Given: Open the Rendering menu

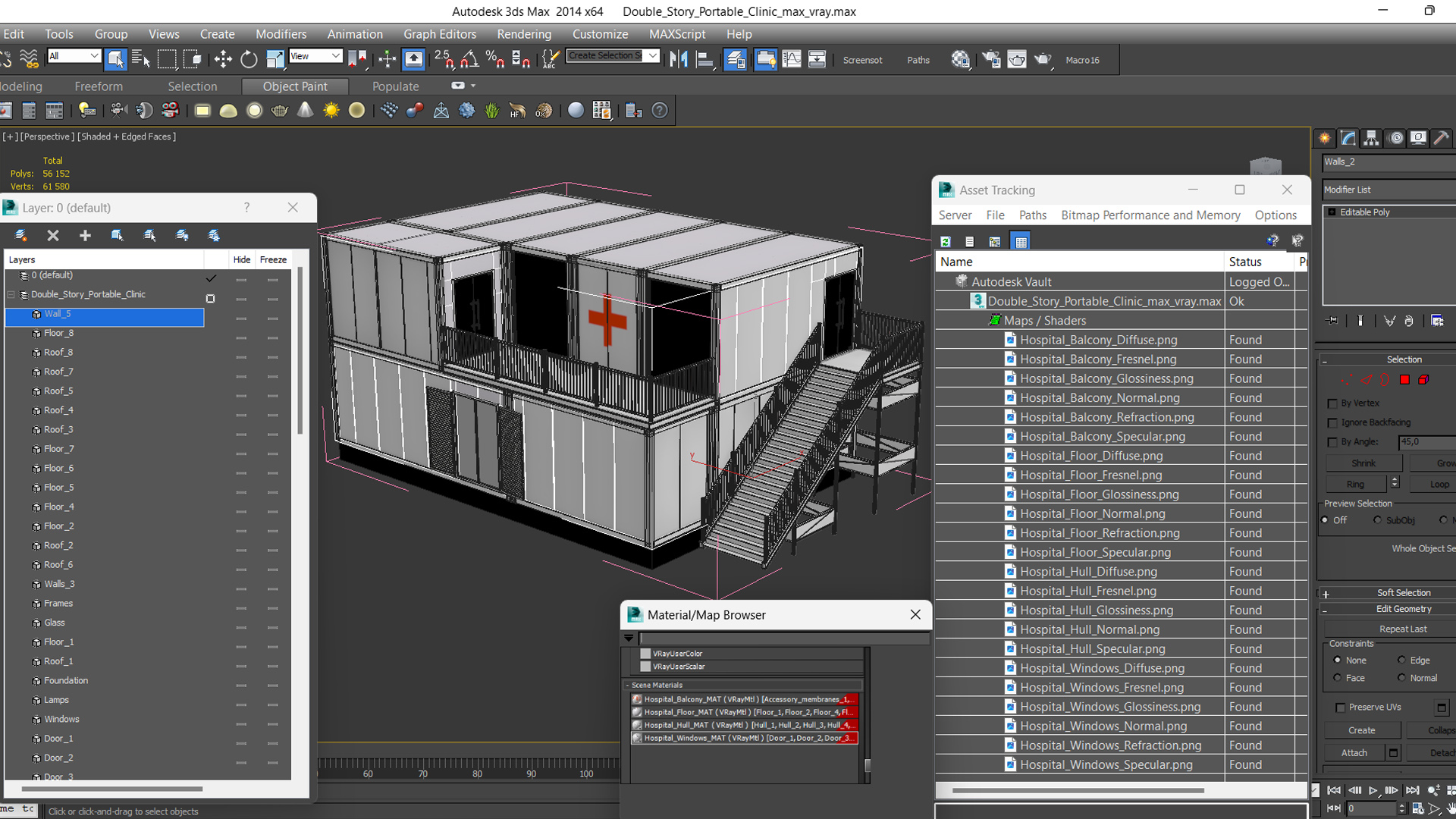Looking at the screenshot, I should [x=524, y=34].
